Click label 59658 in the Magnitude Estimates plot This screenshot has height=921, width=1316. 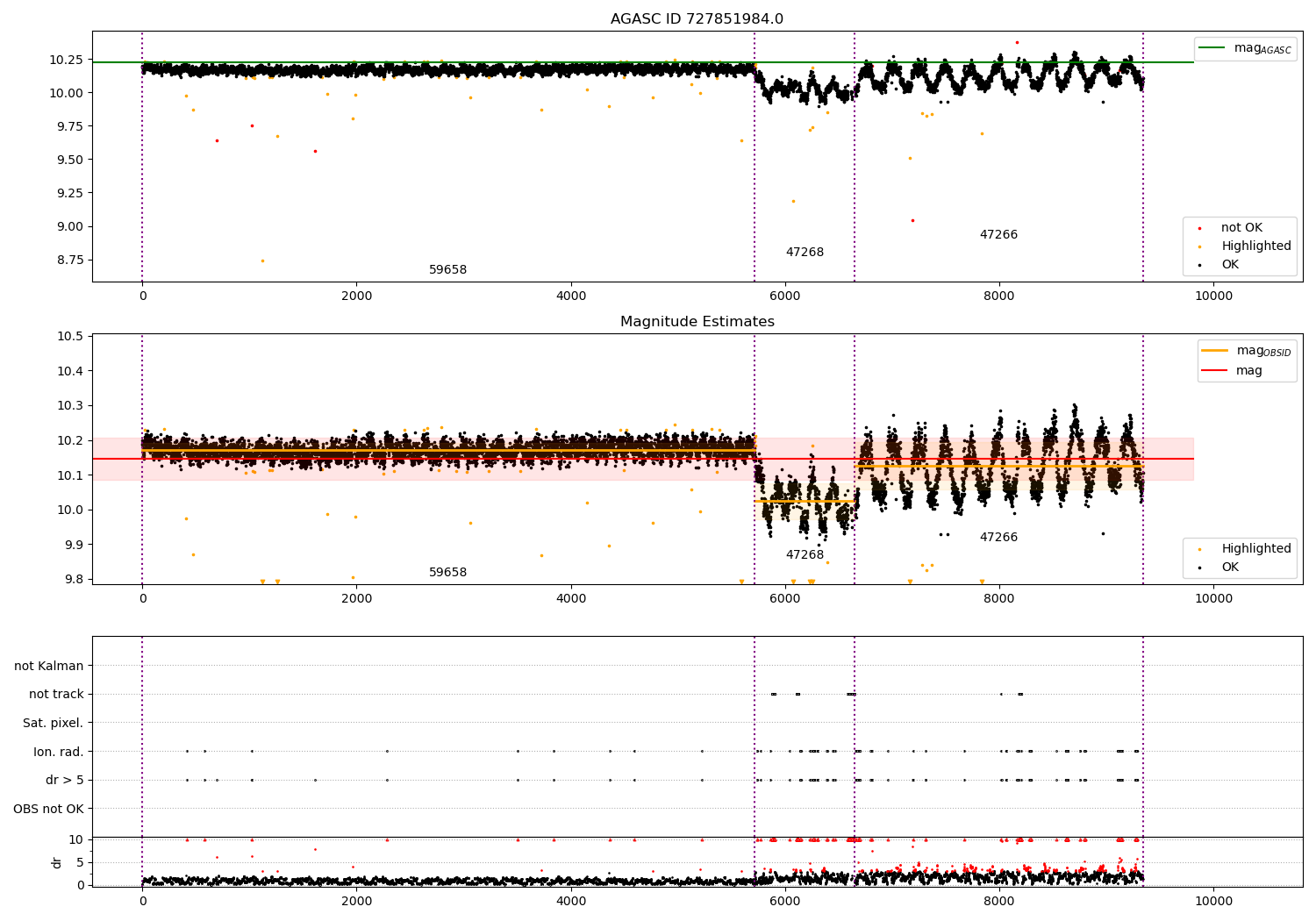pos(447,573)
